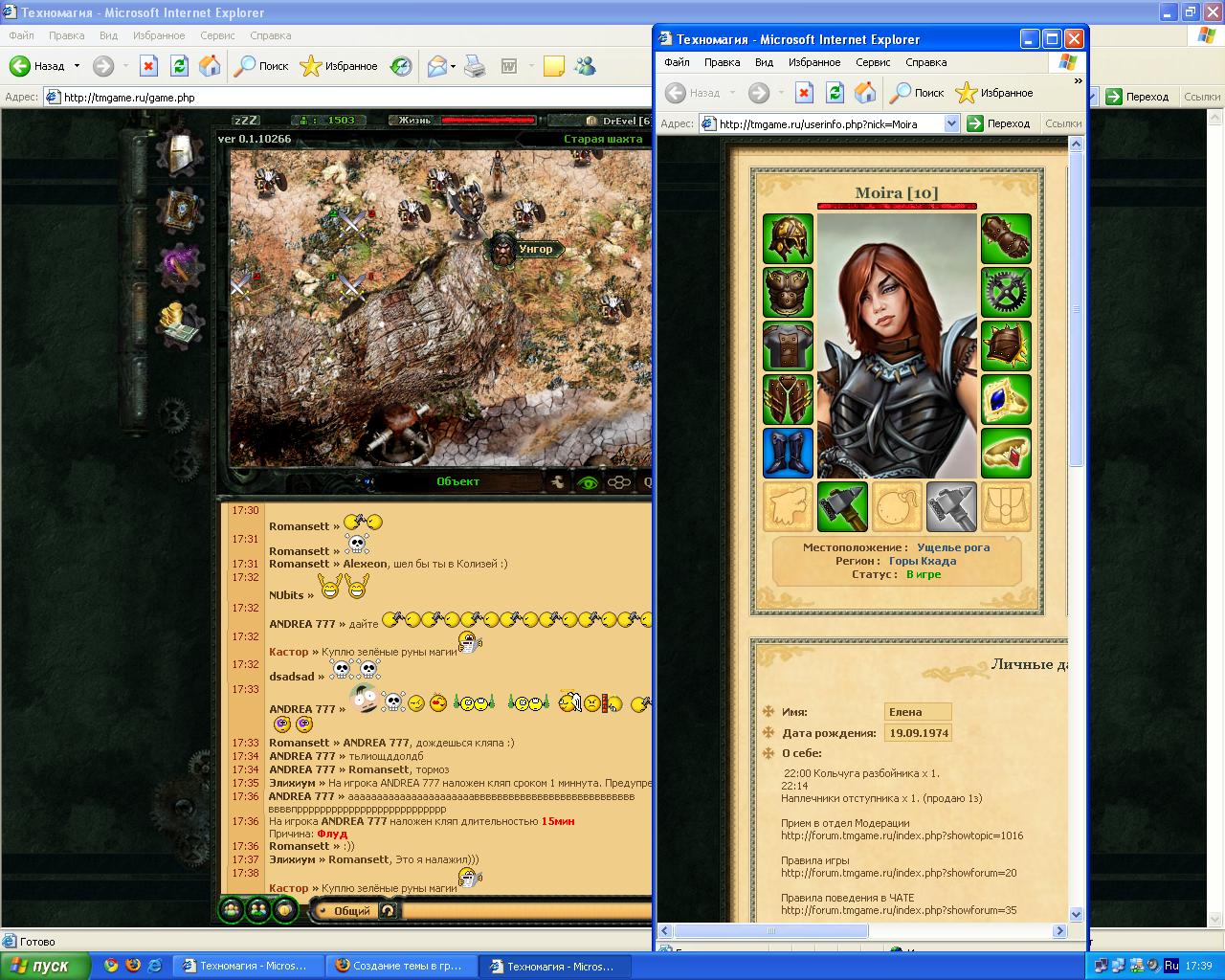Click the Ущелье рога location link
Screen dimensions: 1225x980
click(x=953, y=547)
